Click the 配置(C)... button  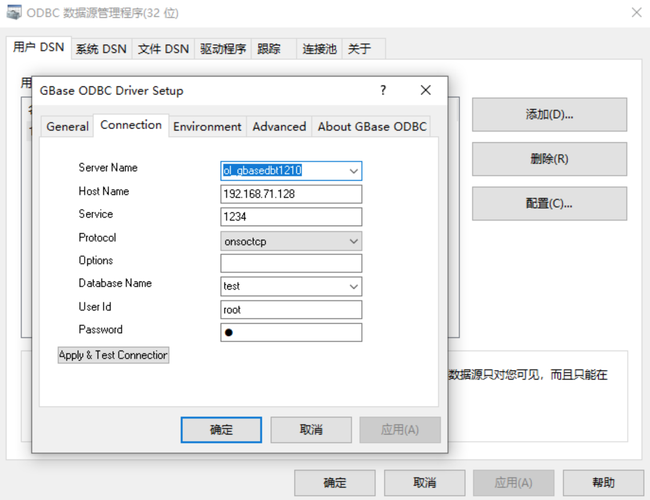click(549, 204)
